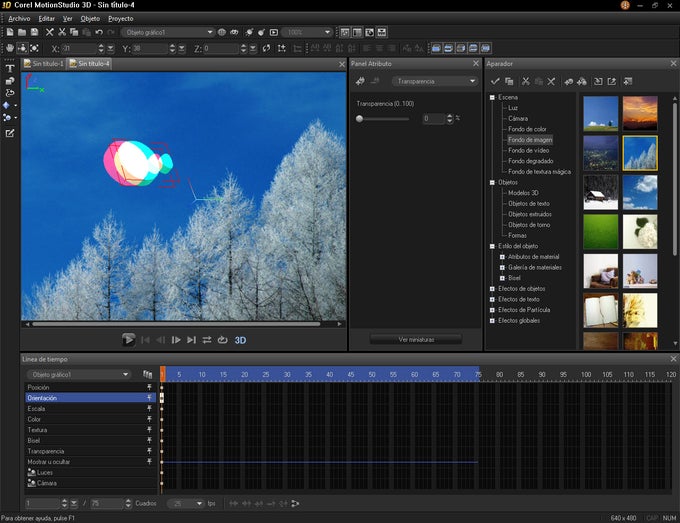Image resolution: width=680 pixels, height=523 pixels.
Task: Click the Ver miniaturas button
Action: click(416, 340)
